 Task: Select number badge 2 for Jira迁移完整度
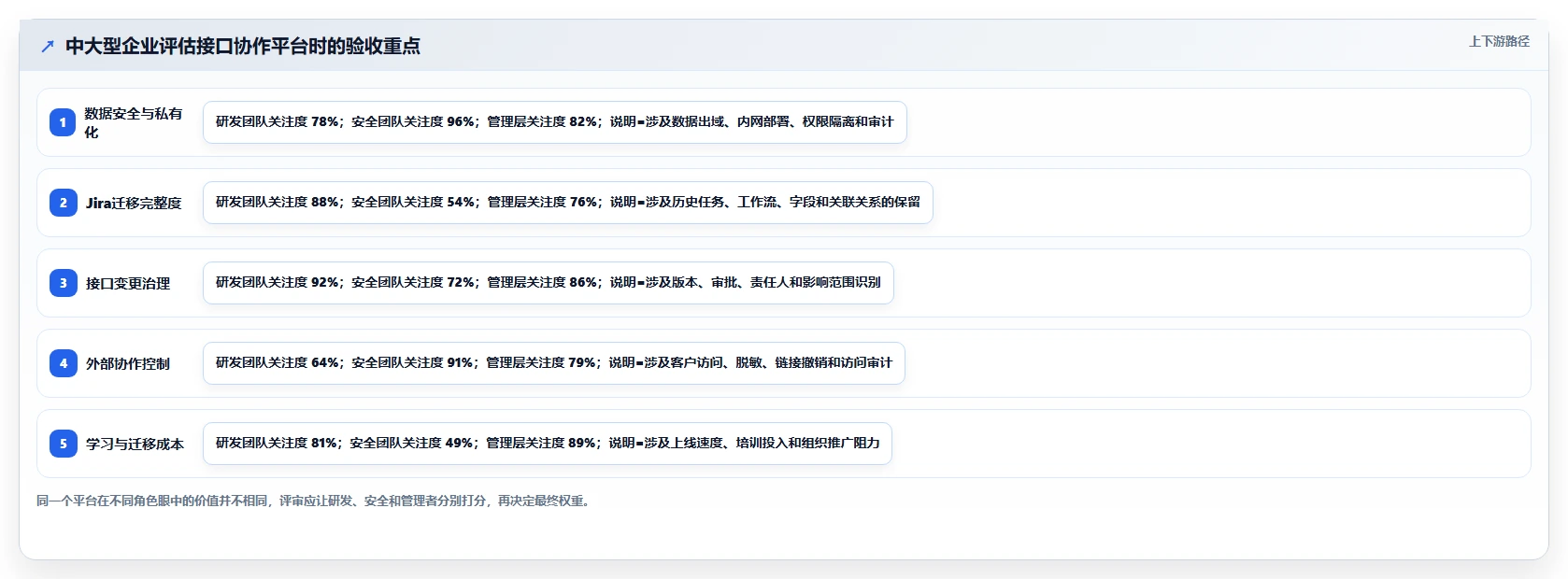(63, 203)
